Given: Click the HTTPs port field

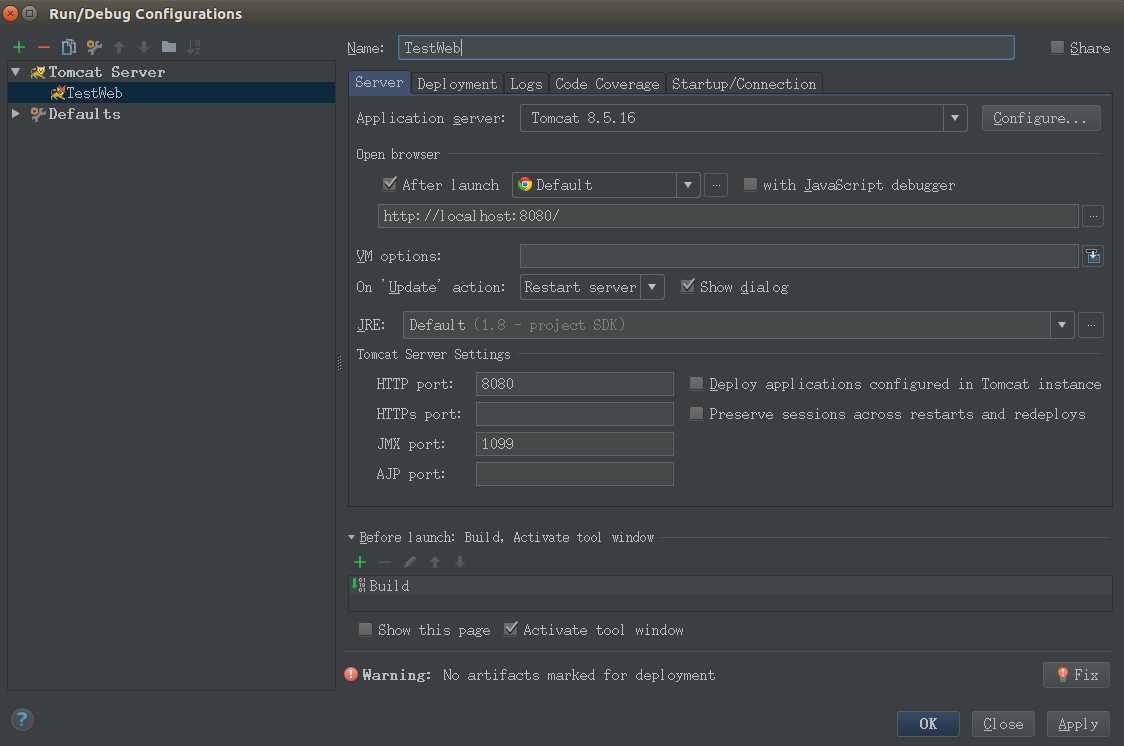Looking at the screenshot, I should (x=574, y=413).
